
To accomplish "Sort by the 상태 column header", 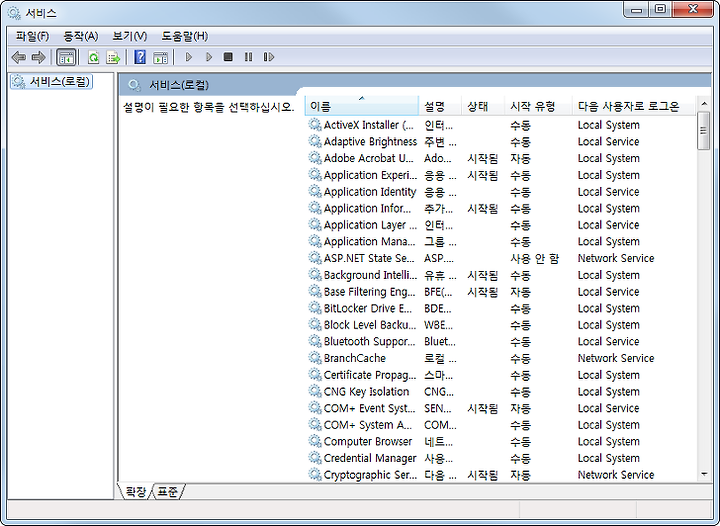I will tap(483, 106).
